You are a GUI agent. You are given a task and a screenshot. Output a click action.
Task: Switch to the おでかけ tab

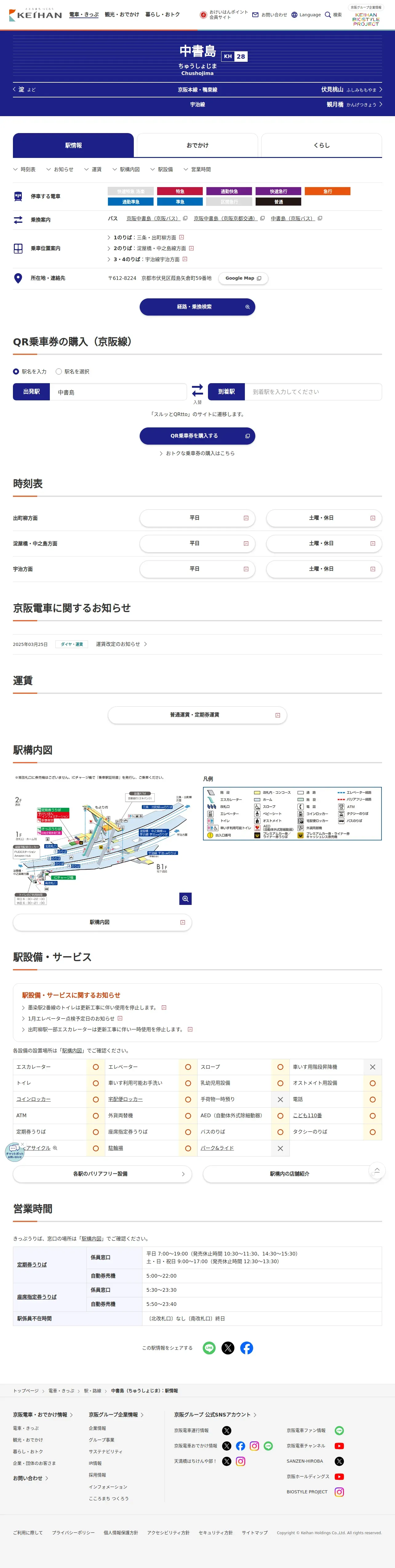[197, 145]
